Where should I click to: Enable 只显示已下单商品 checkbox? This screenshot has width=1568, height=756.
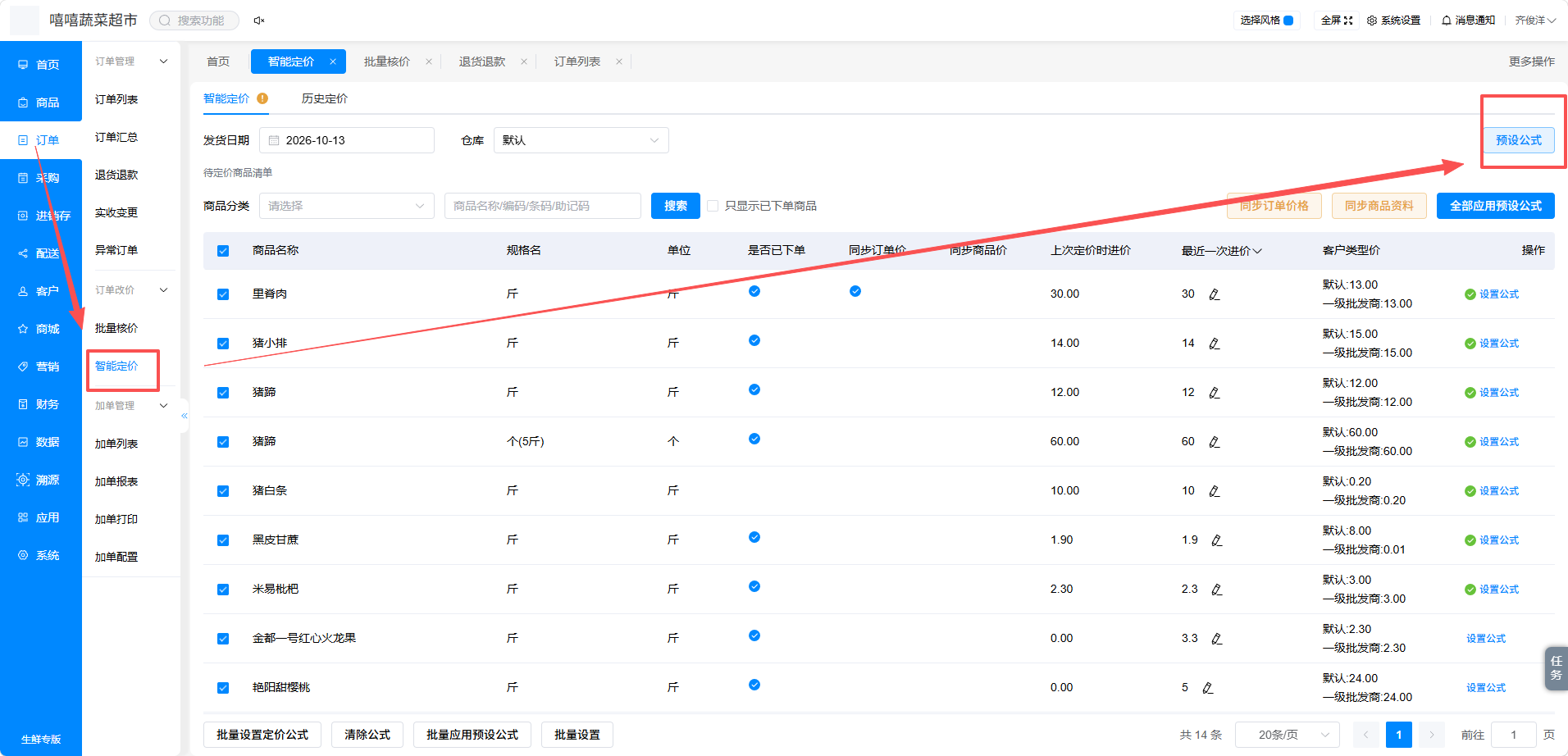click(x=713, y=206)
